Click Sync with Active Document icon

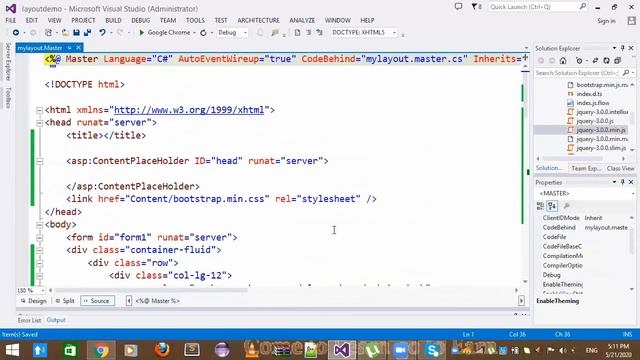(x=595, y=60)
